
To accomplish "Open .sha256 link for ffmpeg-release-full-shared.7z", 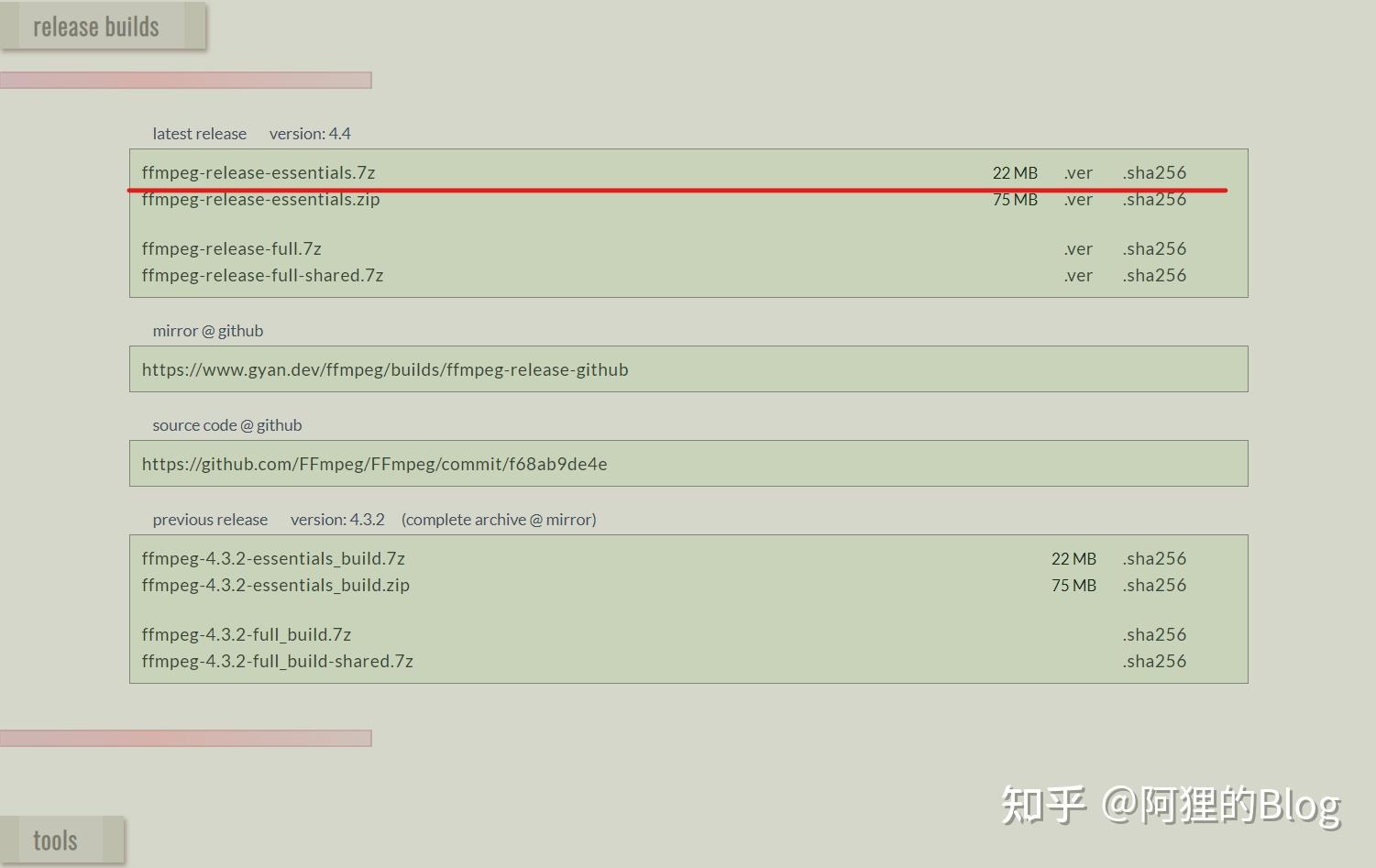I will click(1154, 275).
